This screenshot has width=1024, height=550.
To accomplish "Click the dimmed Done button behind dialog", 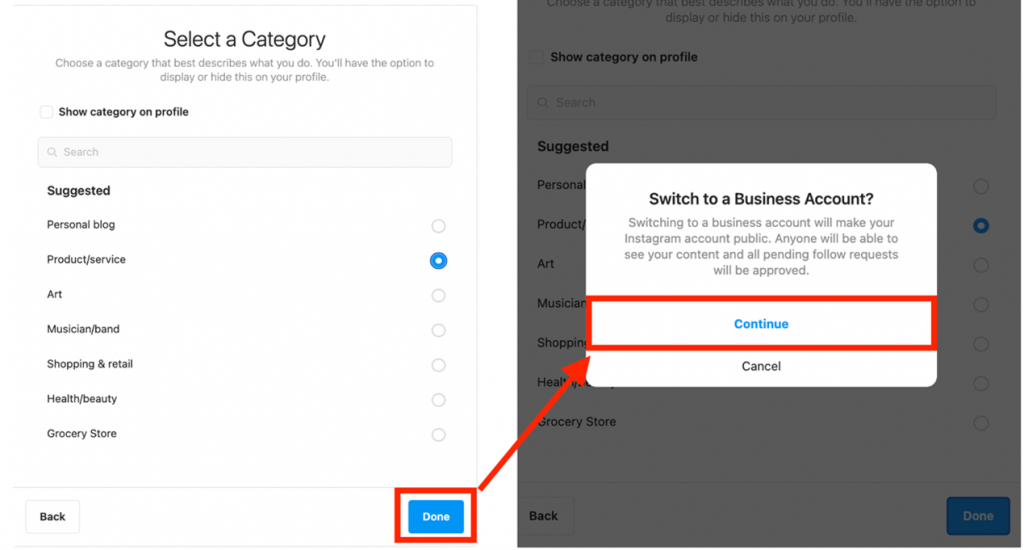I will coord(978,516).
